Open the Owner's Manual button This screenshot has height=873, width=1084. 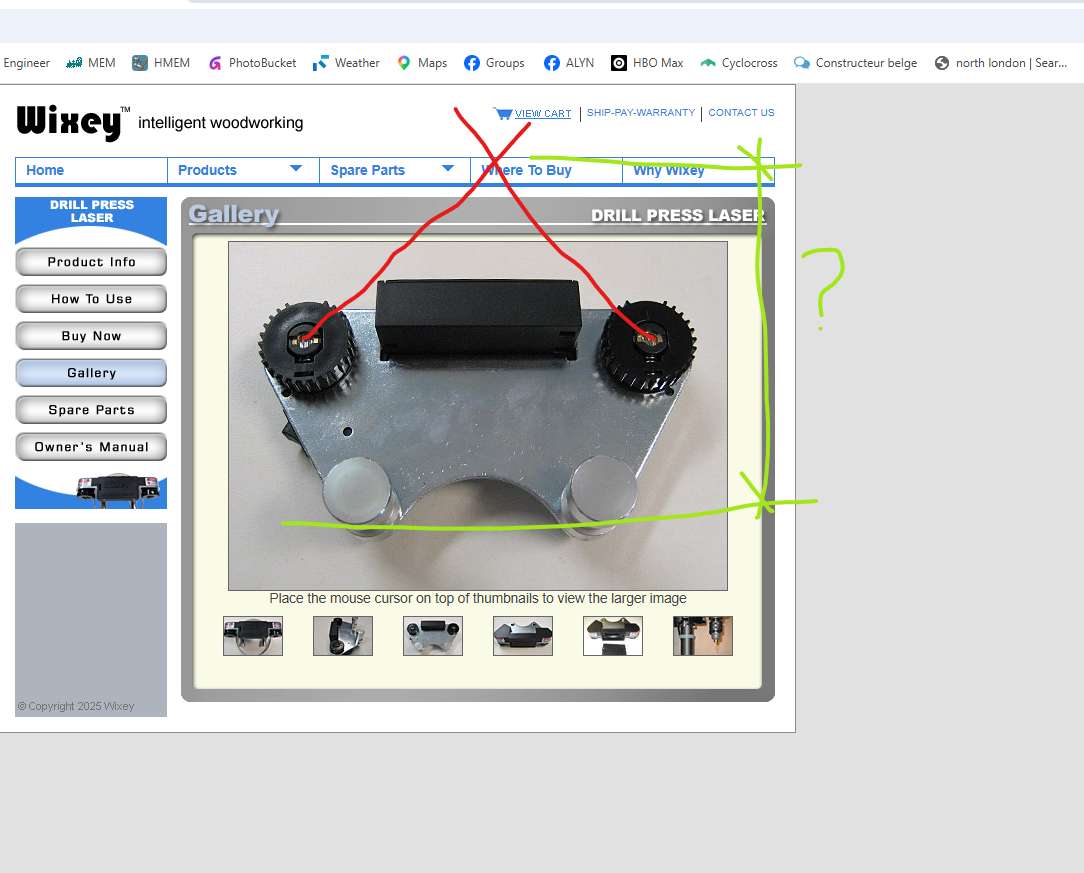pyautogui.click(x=91, y=447)
